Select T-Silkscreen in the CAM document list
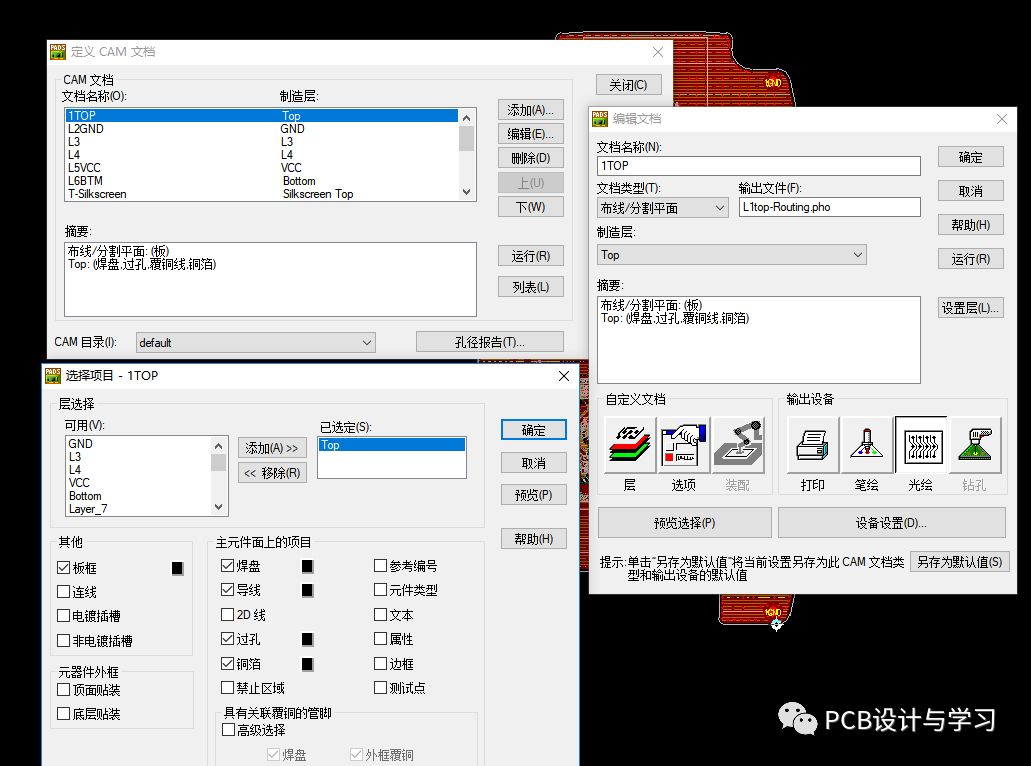 [262, 194]
